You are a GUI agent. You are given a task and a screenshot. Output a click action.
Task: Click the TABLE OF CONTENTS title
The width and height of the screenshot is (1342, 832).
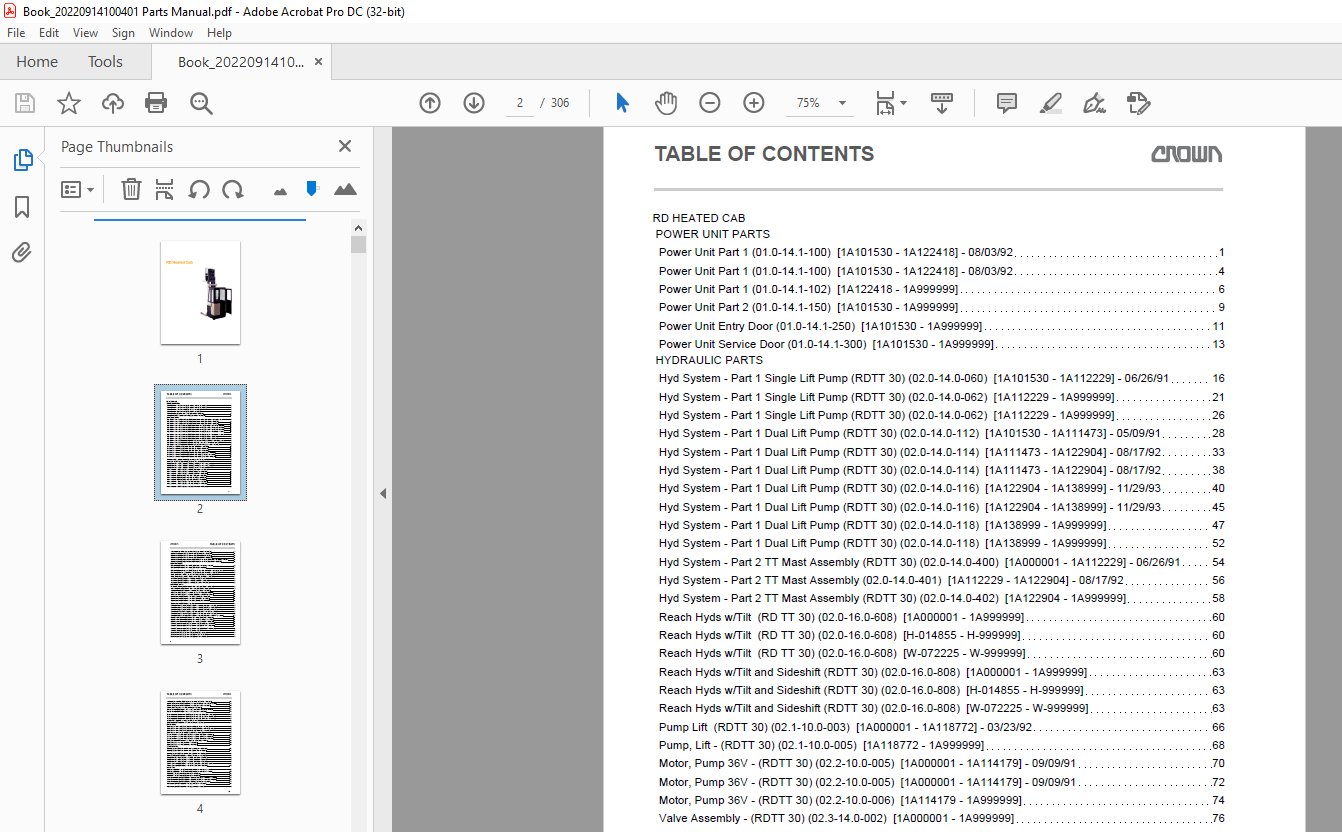click(x=764, y=154)
